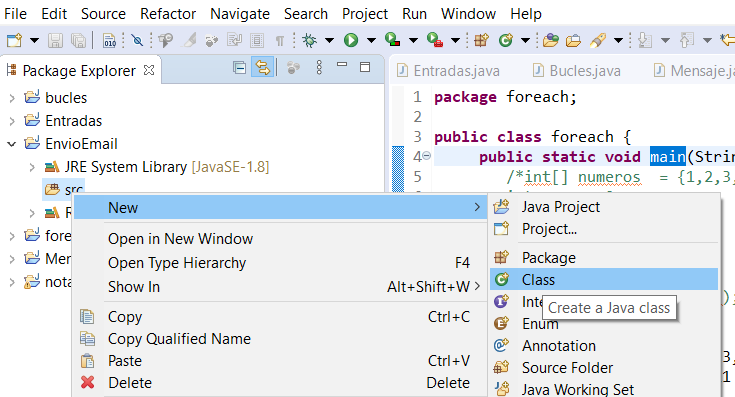The image size is (735, 397).
Task: Select Paste in context menu
Action: 280,361
